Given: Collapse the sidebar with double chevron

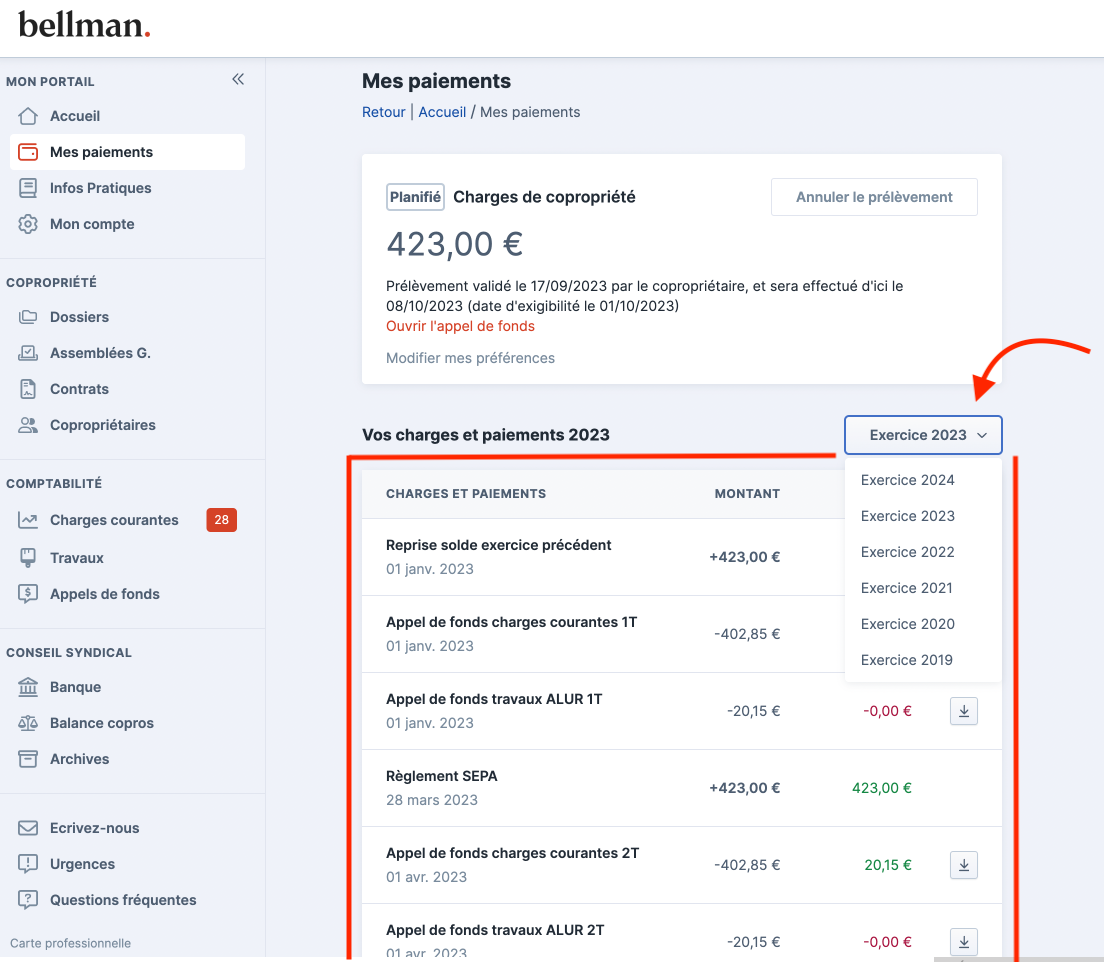Looking at the screenshot, I should [x=238, y=80].
